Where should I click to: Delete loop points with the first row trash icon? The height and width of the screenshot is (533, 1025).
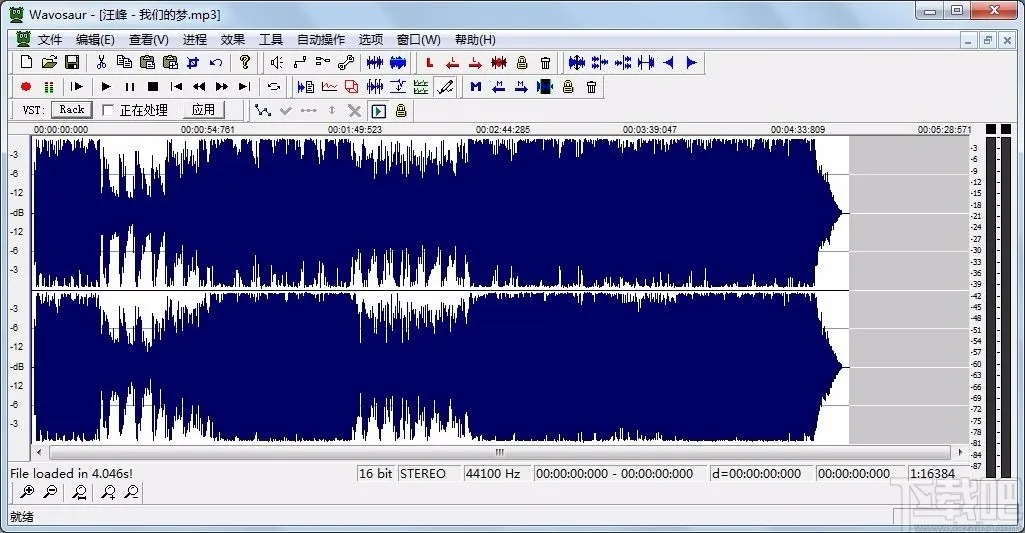[x=545, y=63]
